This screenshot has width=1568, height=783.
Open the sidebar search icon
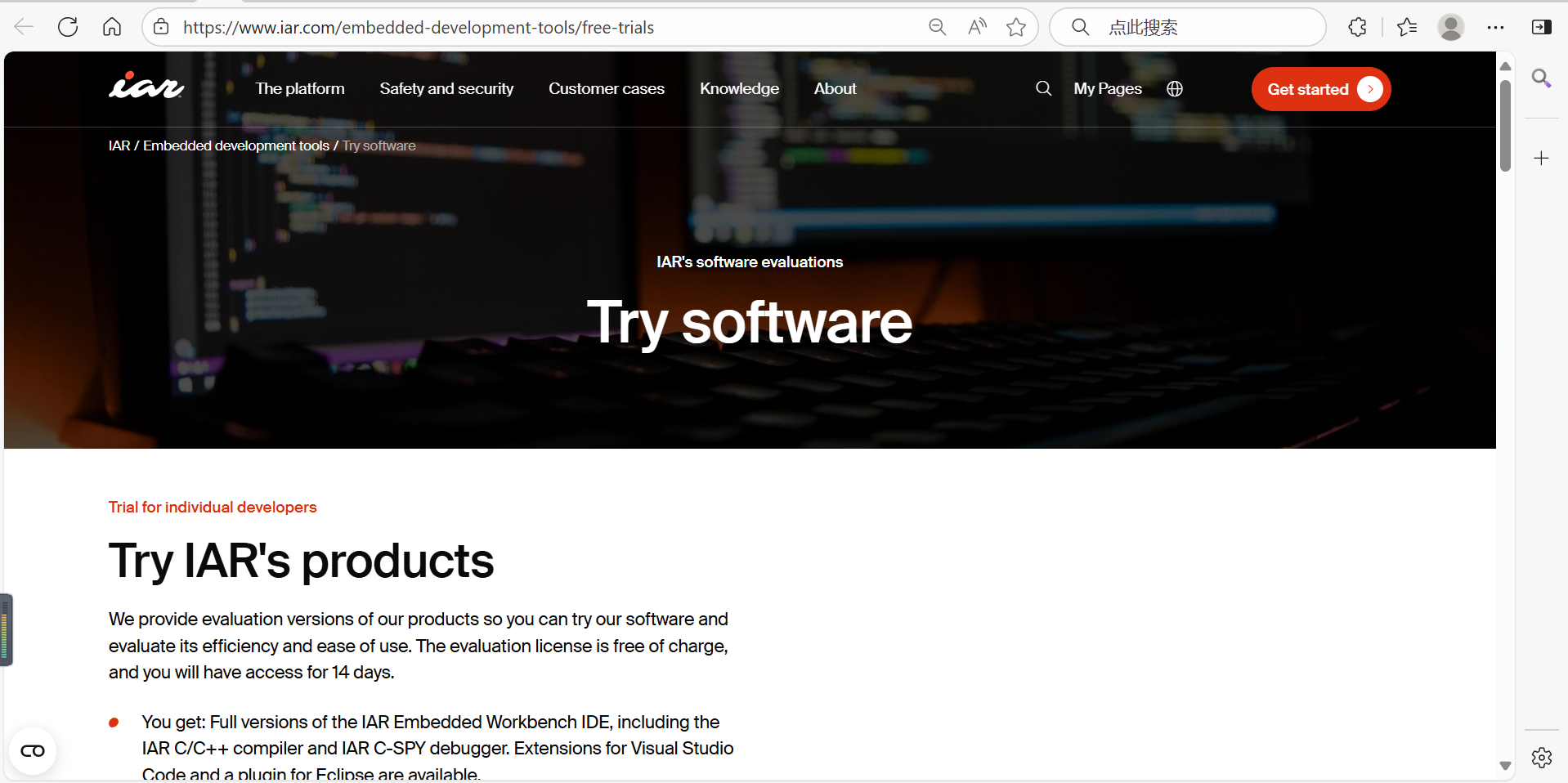click(x=1542, y=78)
